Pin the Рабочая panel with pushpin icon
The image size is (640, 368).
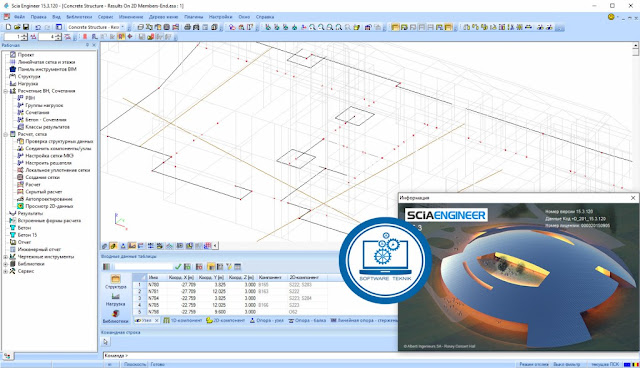87,45
